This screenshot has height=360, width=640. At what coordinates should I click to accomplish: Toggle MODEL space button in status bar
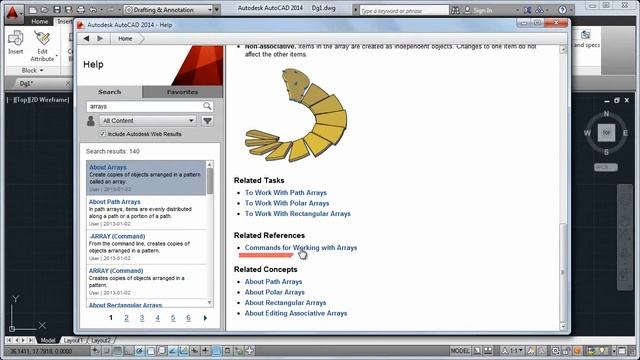click(460, 351)
